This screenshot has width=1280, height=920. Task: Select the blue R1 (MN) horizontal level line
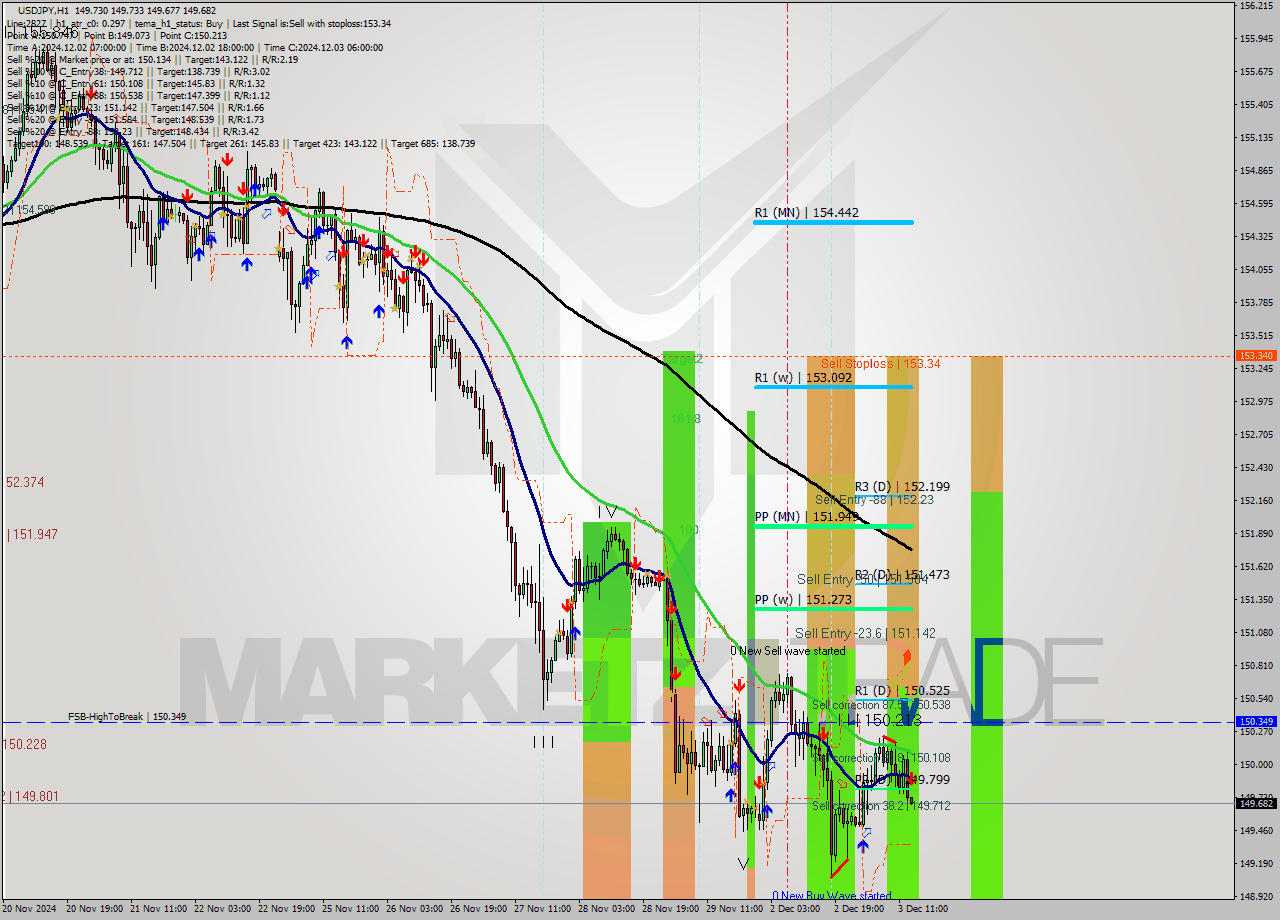click(x=833, y=222)
